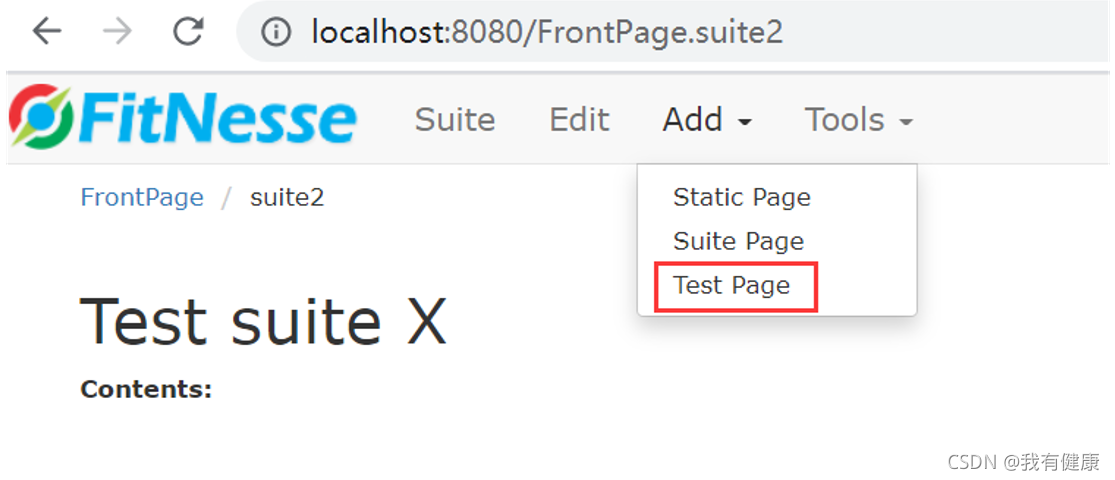Collapse the Add dropdown menu
The image size is (1115, 480).
tap(708, 119)
